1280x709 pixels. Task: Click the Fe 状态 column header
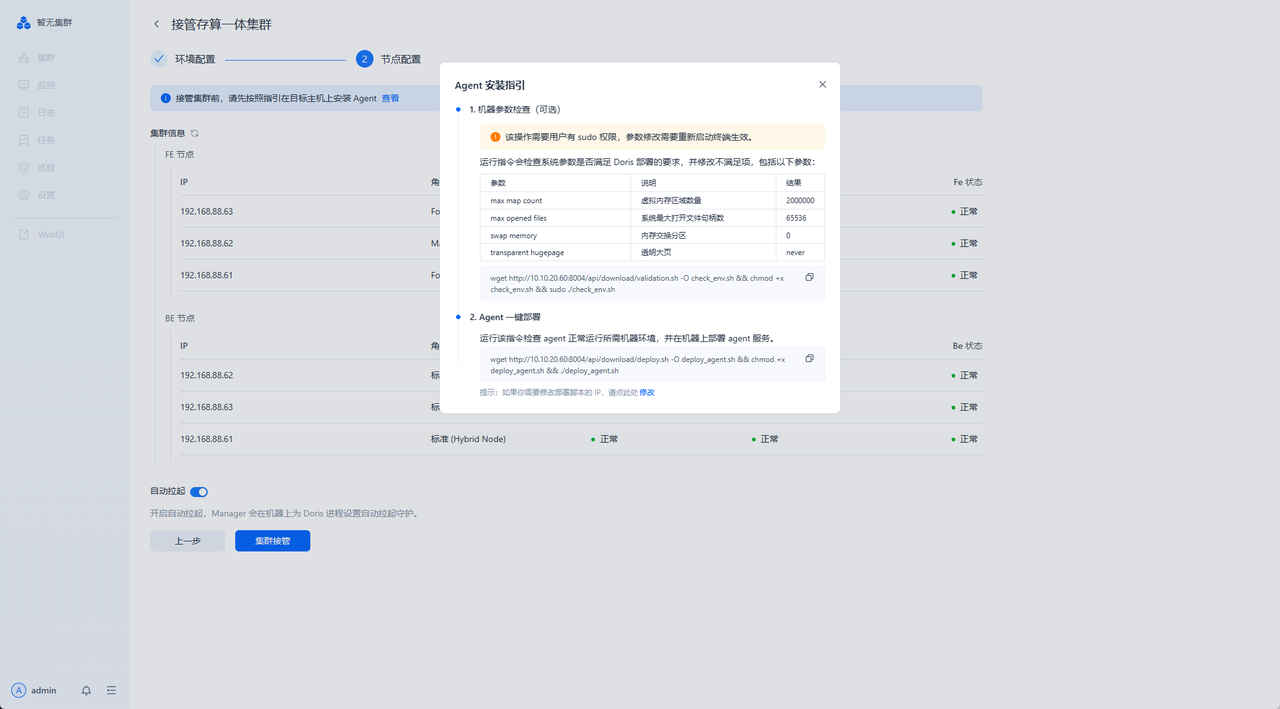click(967, 182)
